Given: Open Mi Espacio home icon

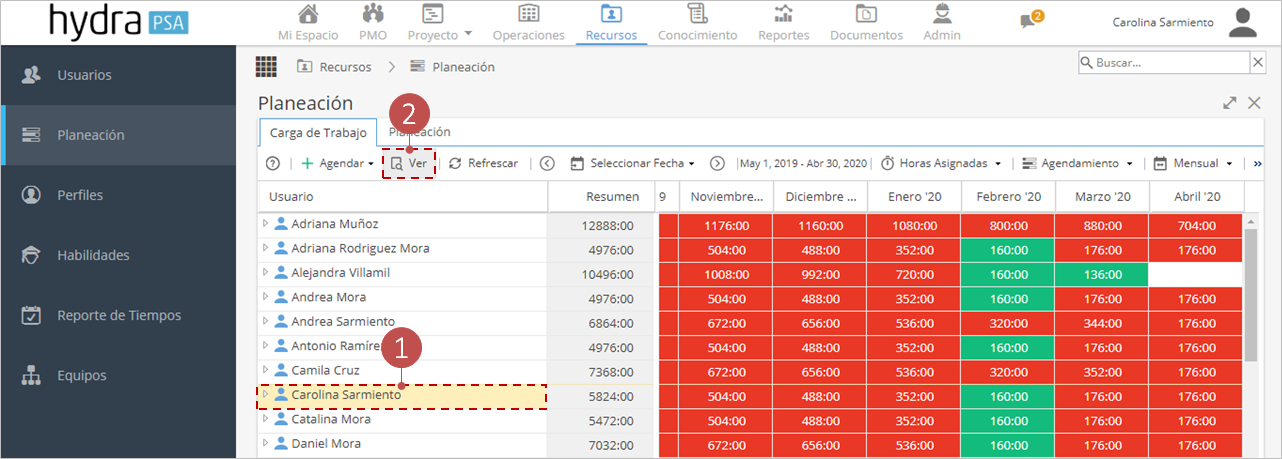Looking at the screenshot, I should [309, 14].
